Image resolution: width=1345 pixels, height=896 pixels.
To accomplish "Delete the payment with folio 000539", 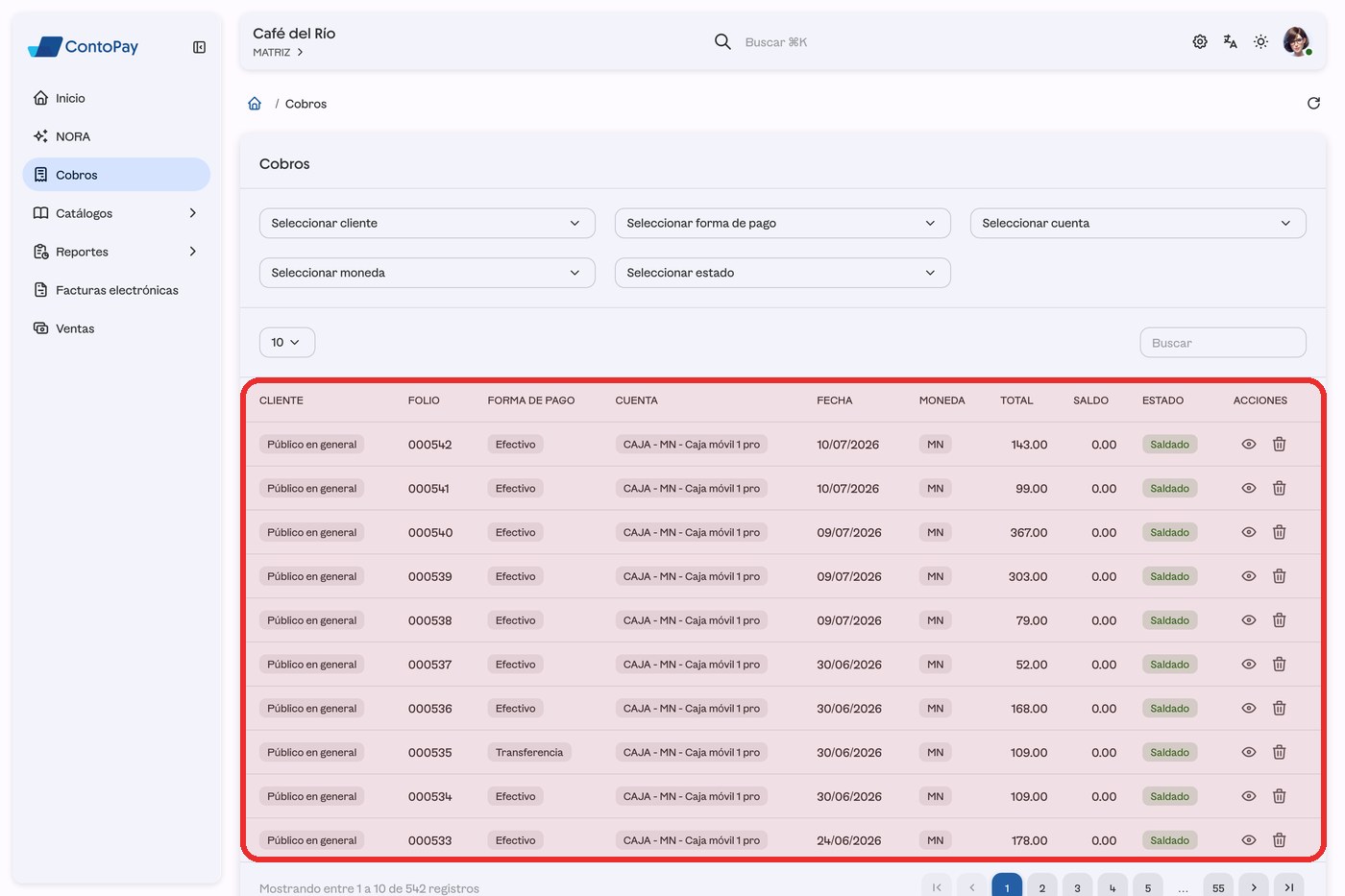I will pos(1280,576).
